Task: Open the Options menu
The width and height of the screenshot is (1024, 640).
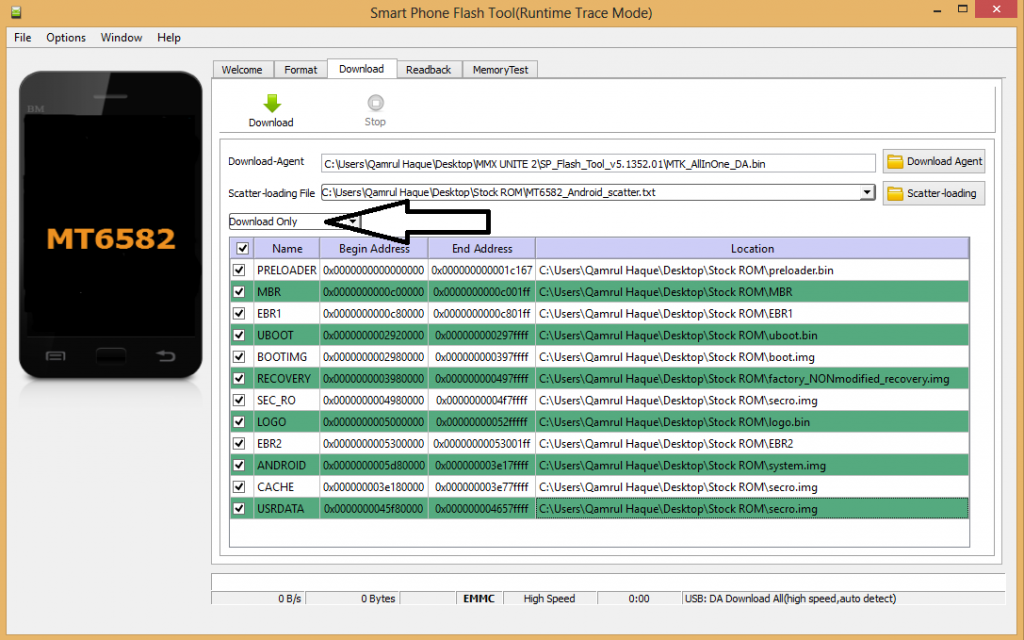Action: point(66,37)
